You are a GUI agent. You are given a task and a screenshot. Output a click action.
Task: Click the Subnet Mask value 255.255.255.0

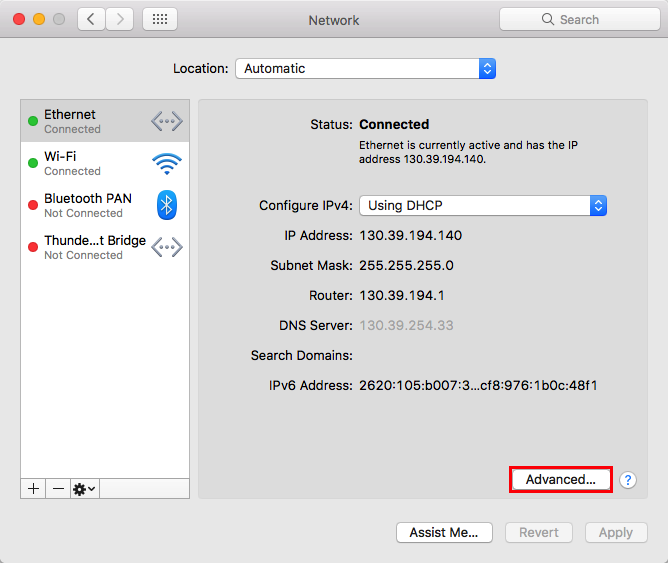[x=406, y=265]
